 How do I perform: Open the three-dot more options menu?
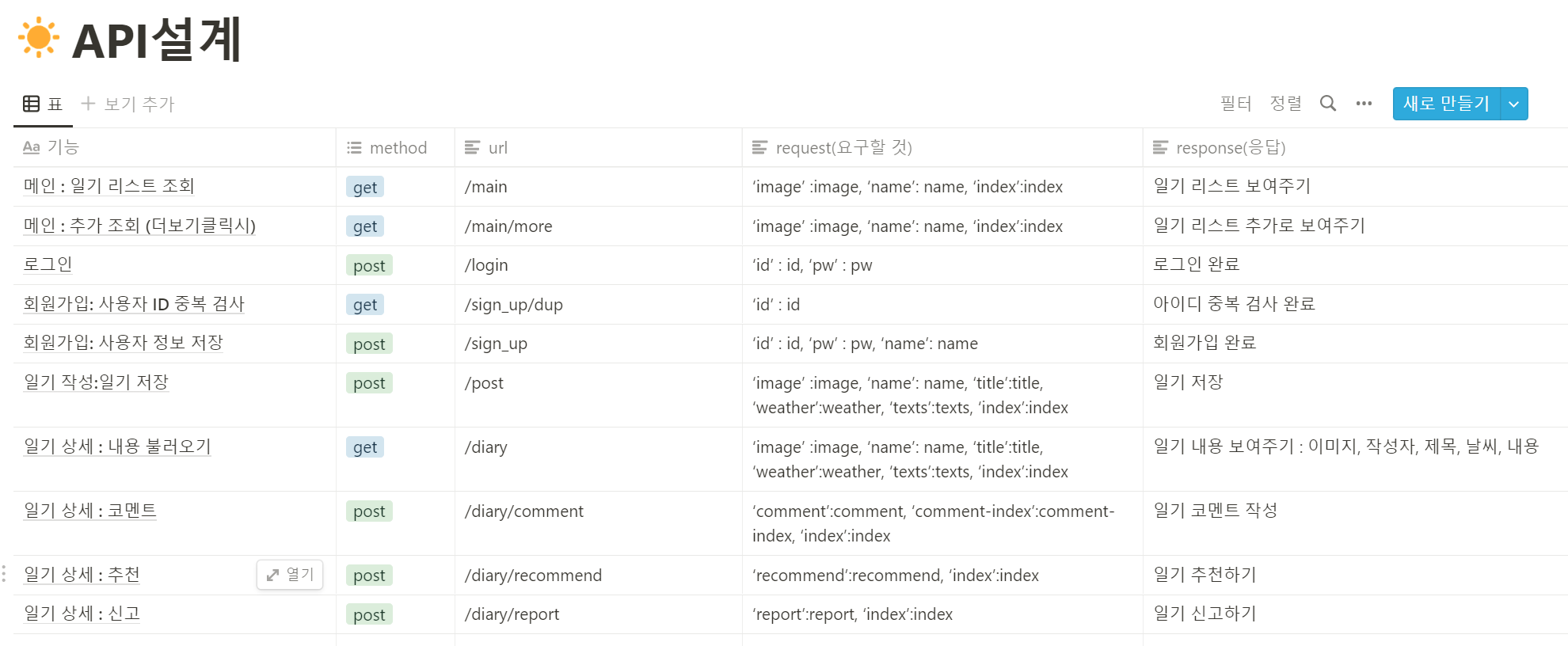pyautogui.click(x=1364, y=104)
